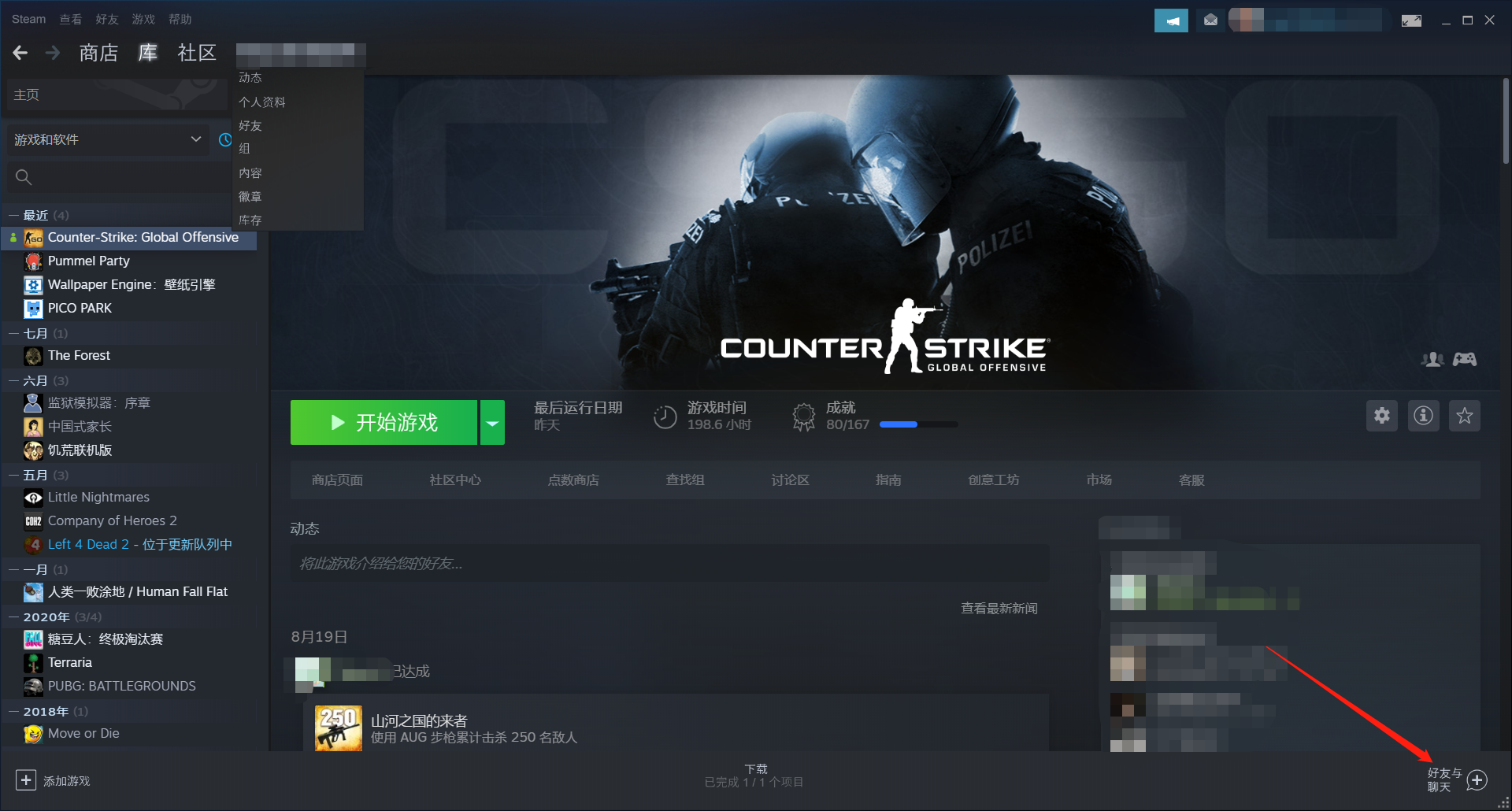Screen dimensions: 1512x811
Task: Click the forward navigation arrow
Action: point(53,53)
